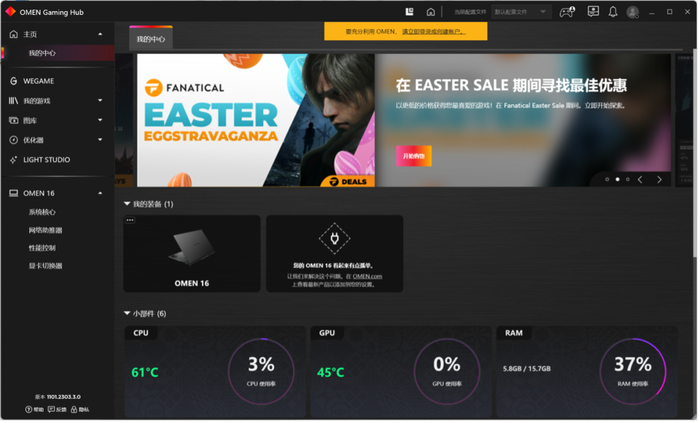Image resolution: width=700 pixels, height=423 pixels.
Task: Click the GPU 0% usage gauge
Action: coord(447,371)
